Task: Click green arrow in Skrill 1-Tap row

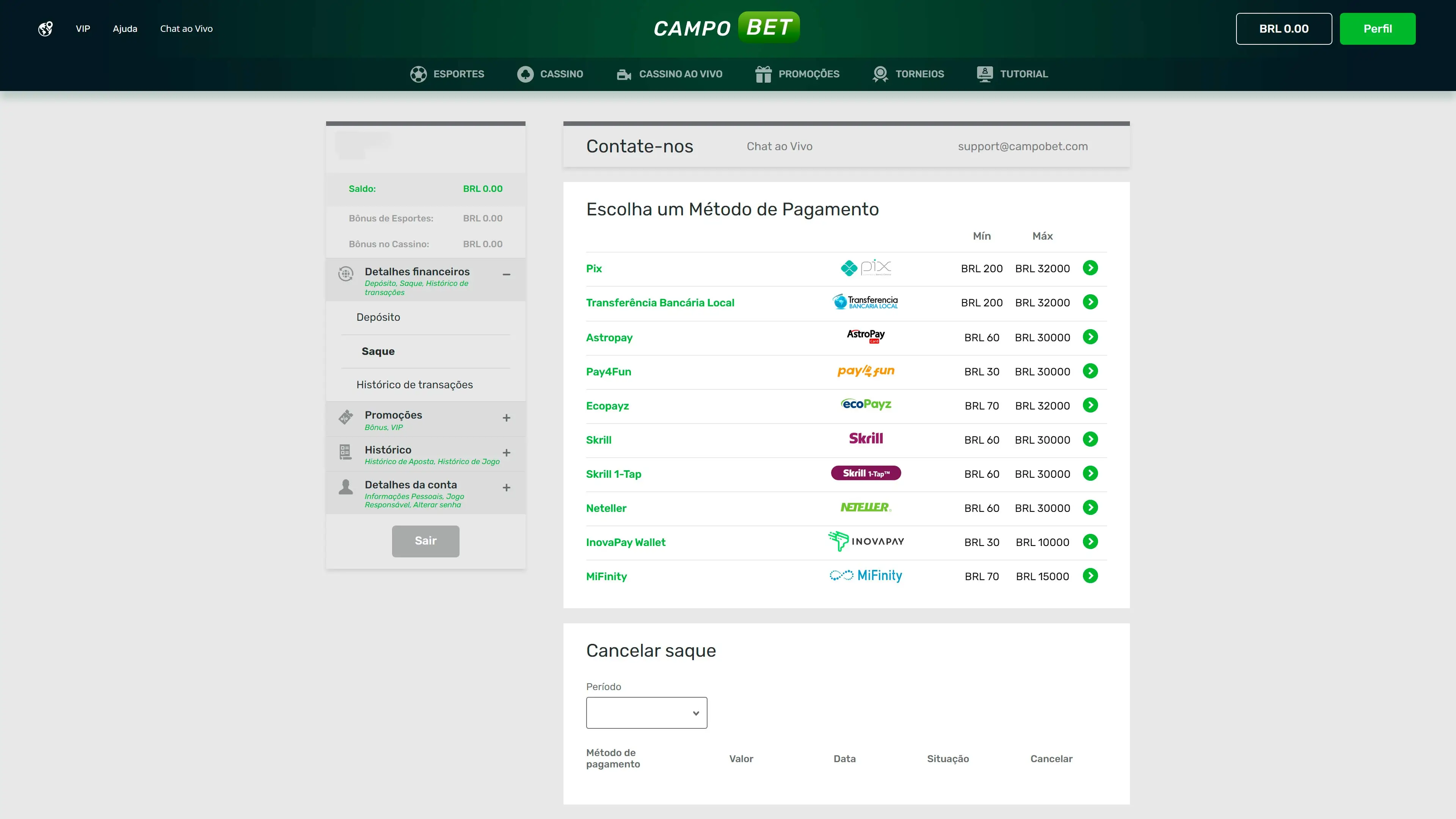Action: tap(1090, 473)
